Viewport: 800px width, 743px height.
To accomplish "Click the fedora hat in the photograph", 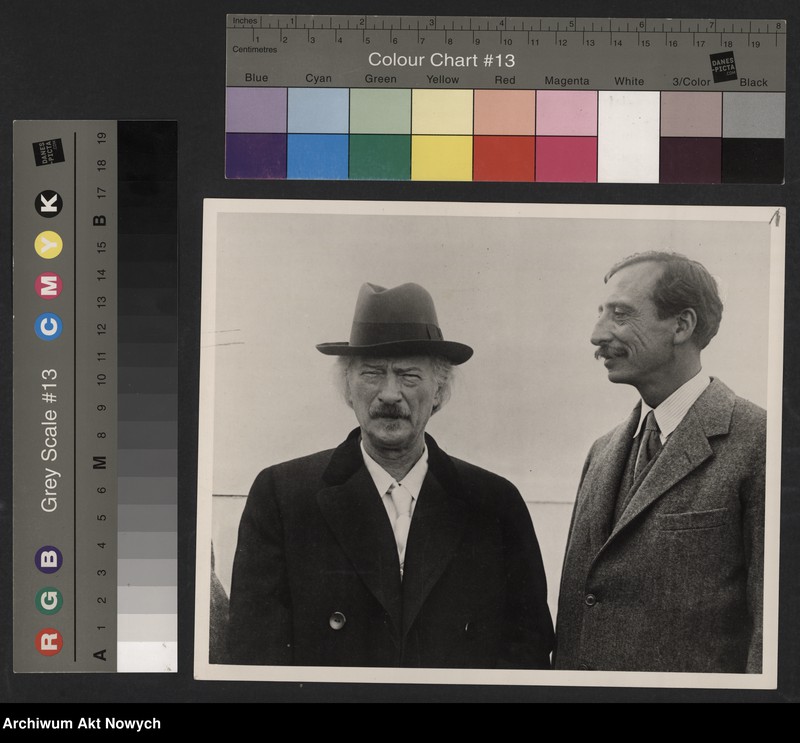I will (x=394, y=323).
